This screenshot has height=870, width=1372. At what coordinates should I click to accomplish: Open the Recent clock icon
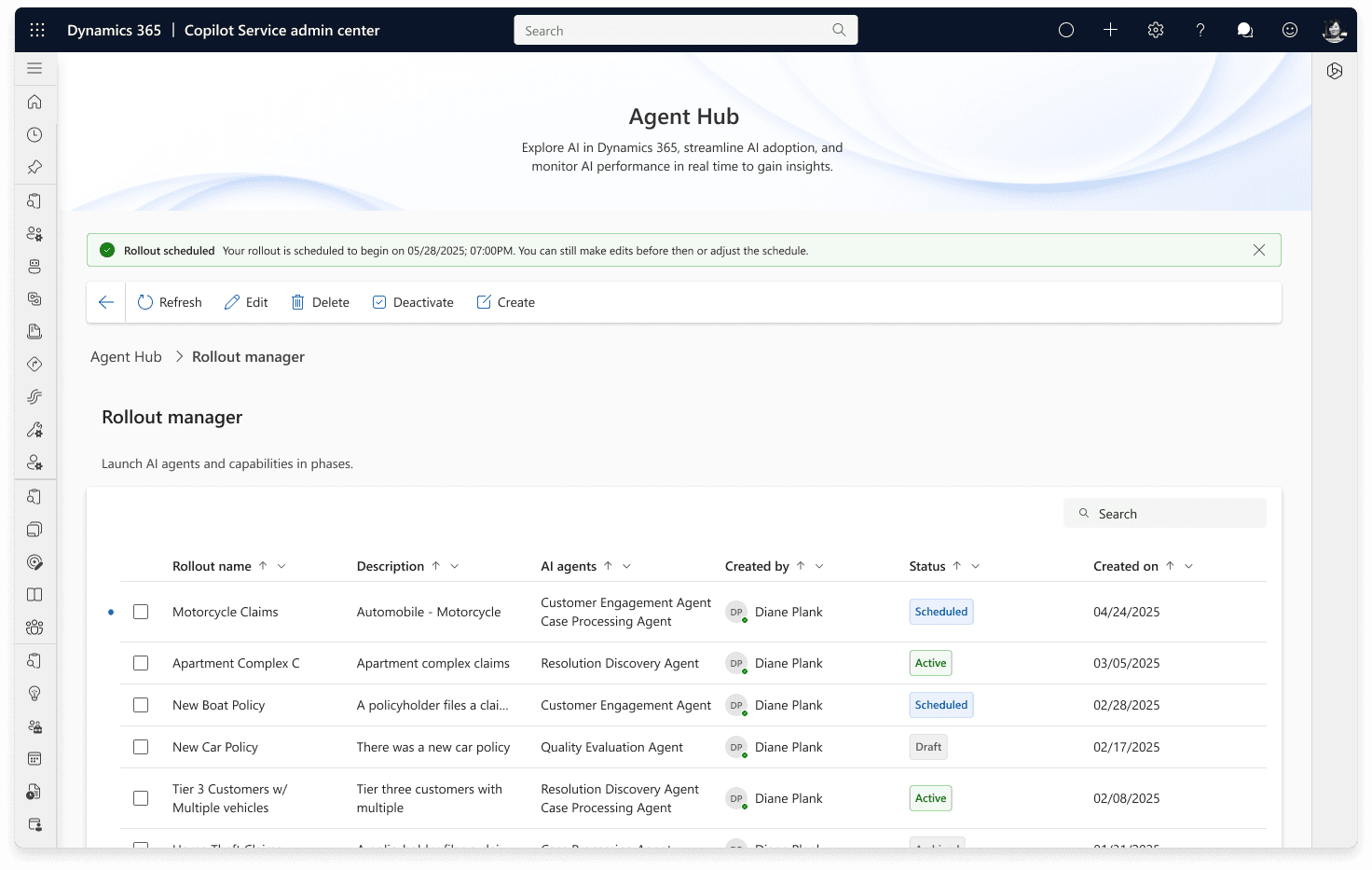coord(34,134)
